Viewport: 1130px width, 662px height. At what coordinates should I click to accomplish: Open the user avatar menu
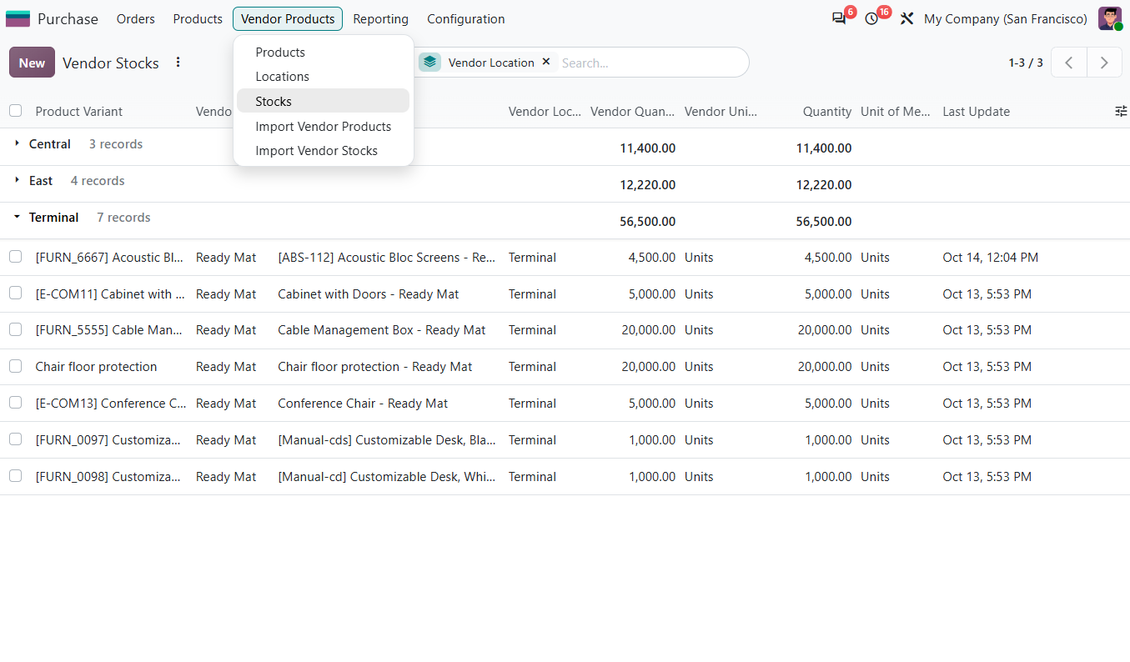(1110, 19)
